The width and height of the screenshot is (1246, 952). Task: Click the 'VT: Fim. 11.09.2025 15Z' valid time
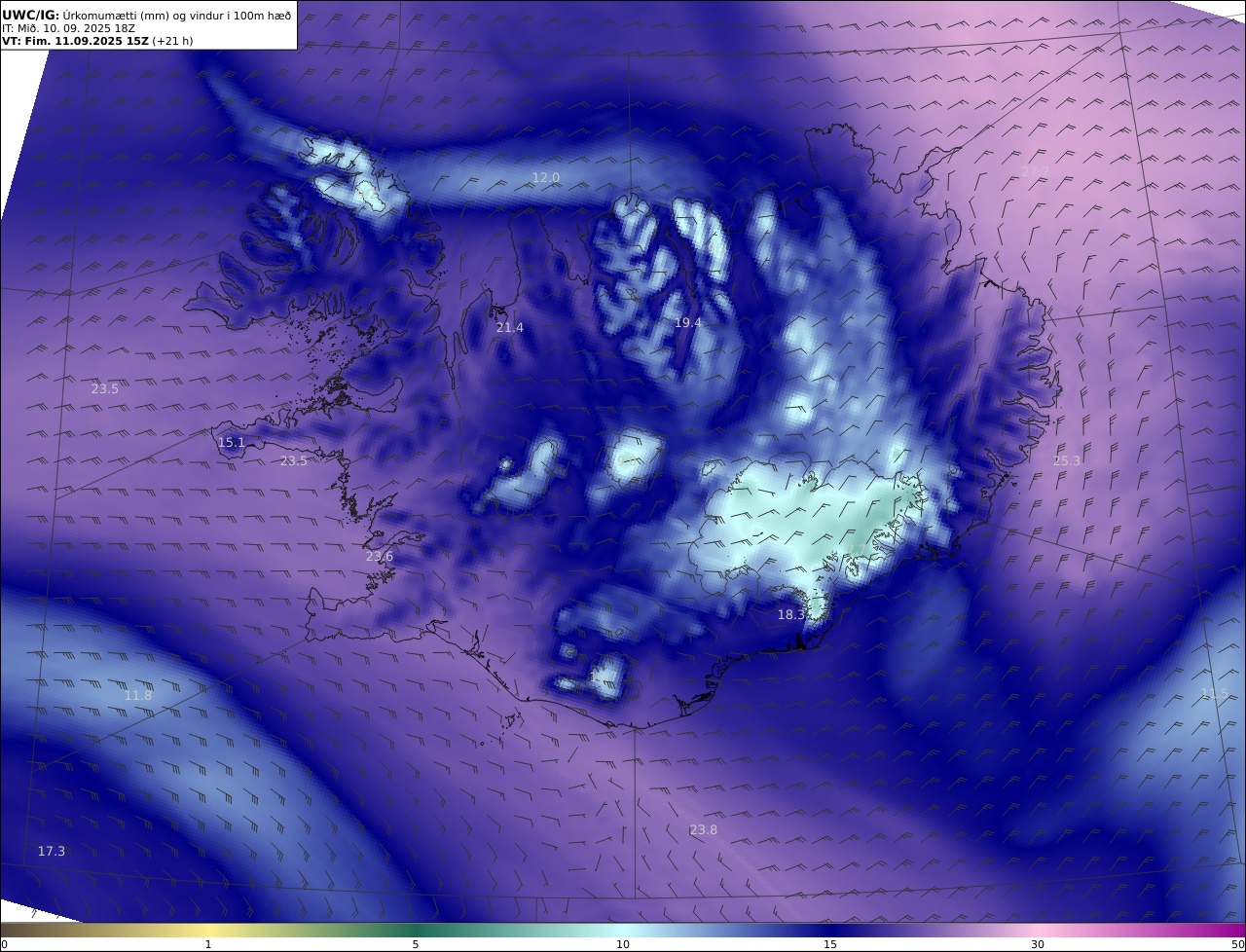click(75, 41)
